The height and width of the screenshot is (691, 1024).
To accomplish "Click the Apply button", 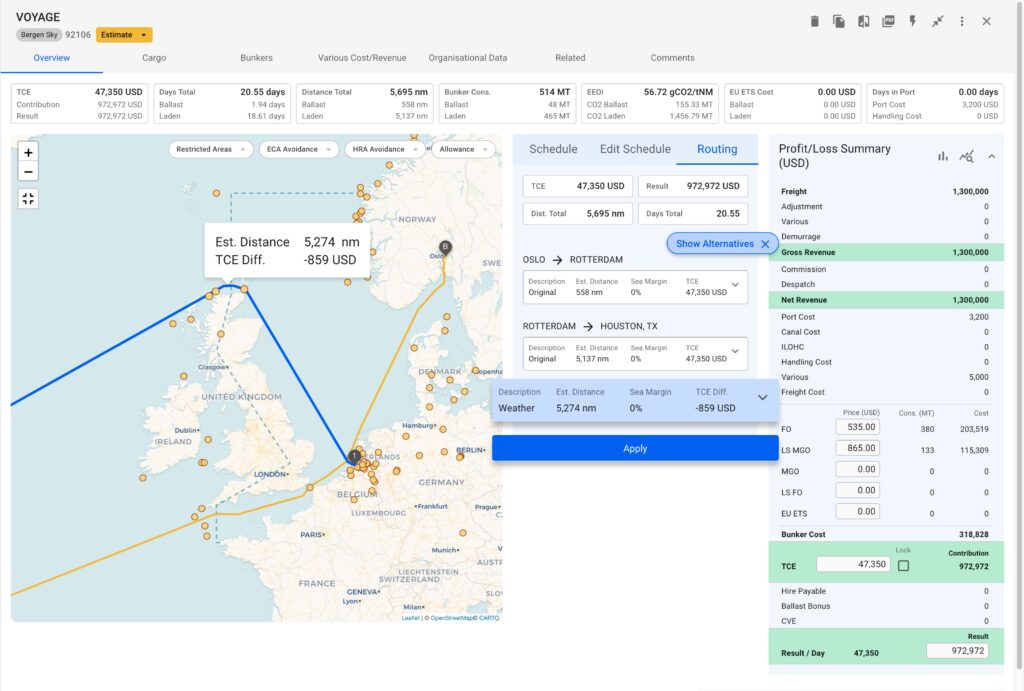I will 634,448.
